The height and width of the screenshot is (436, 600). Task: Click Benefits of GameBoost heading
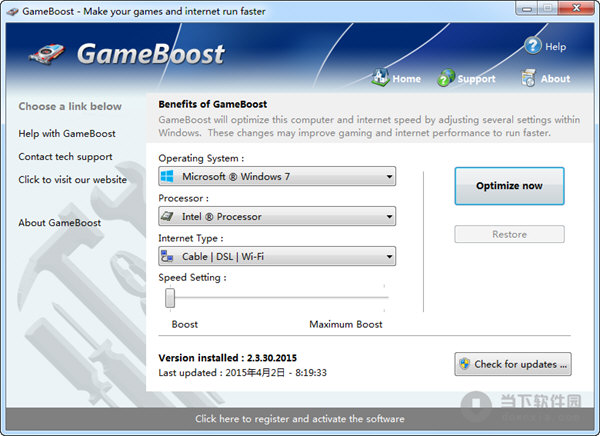point(213,104)
